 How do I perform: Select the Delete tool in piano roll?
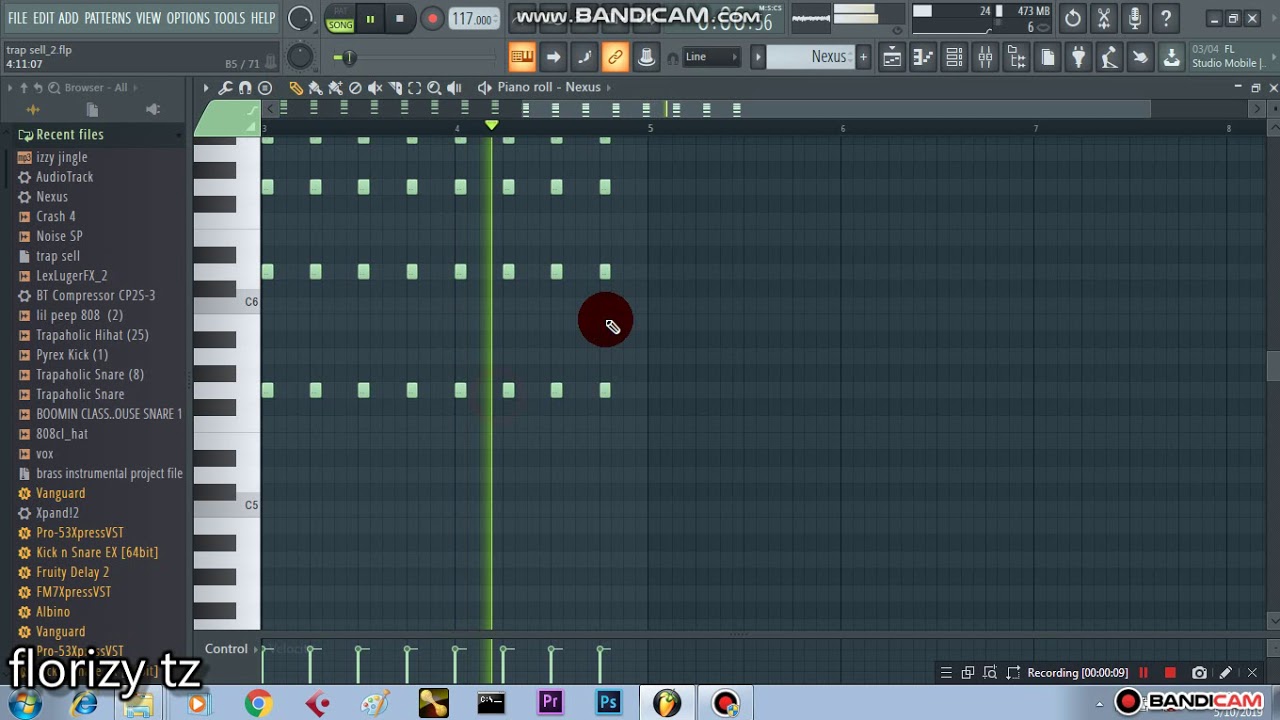click(x=355, y=88)
